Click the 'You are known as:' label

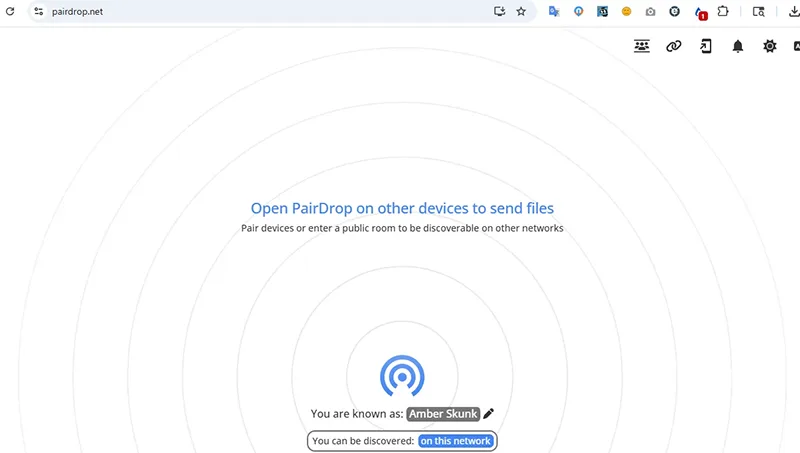357,414
